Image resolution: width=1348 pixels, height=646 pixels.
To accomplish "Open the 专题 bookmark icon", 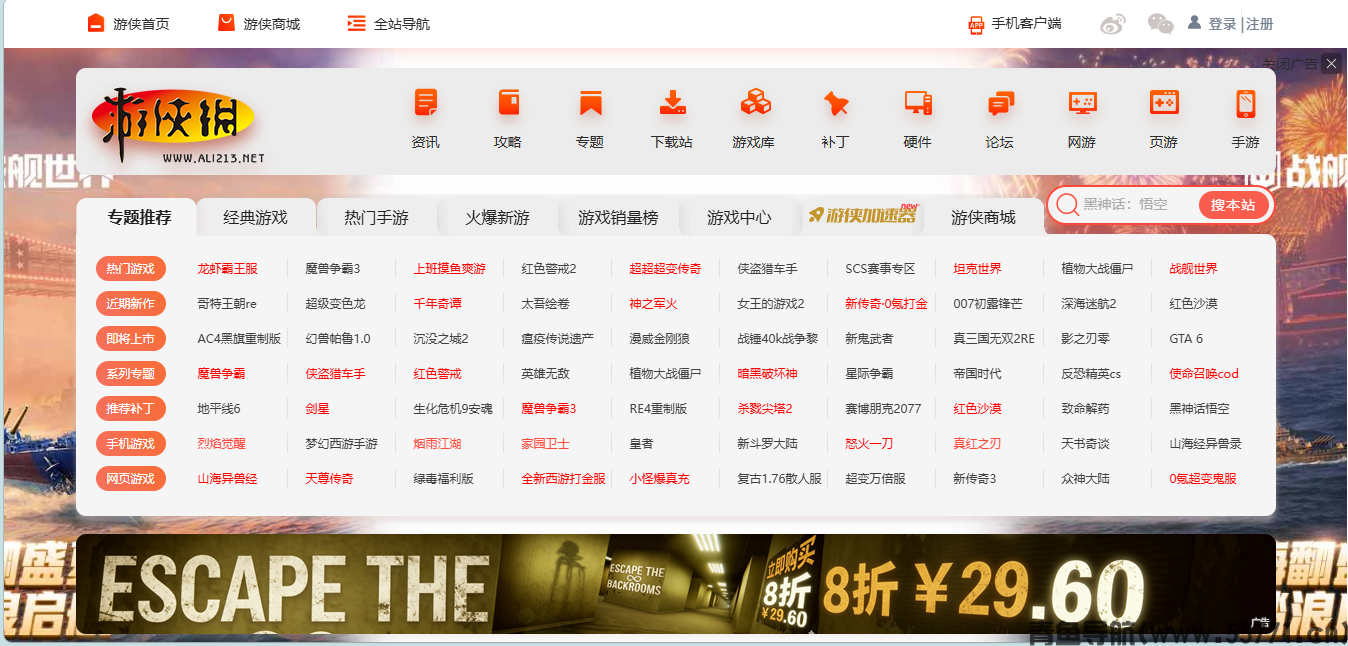I will coord(590,103).
